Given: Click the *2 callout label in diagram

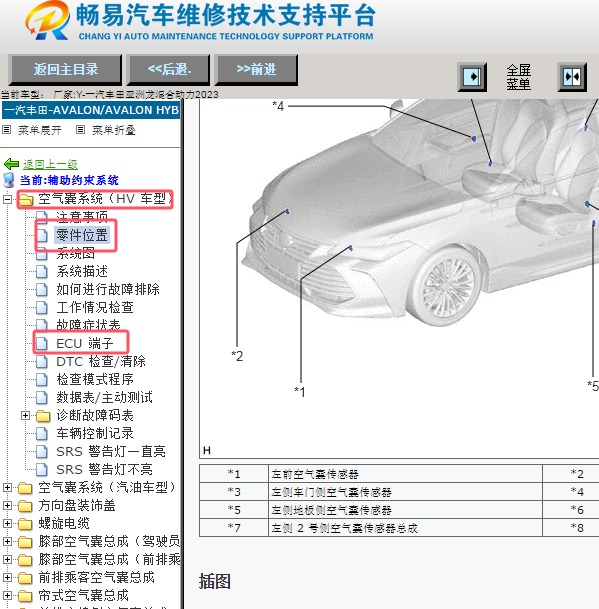Looking at the screenshot, I should (237, 356).
